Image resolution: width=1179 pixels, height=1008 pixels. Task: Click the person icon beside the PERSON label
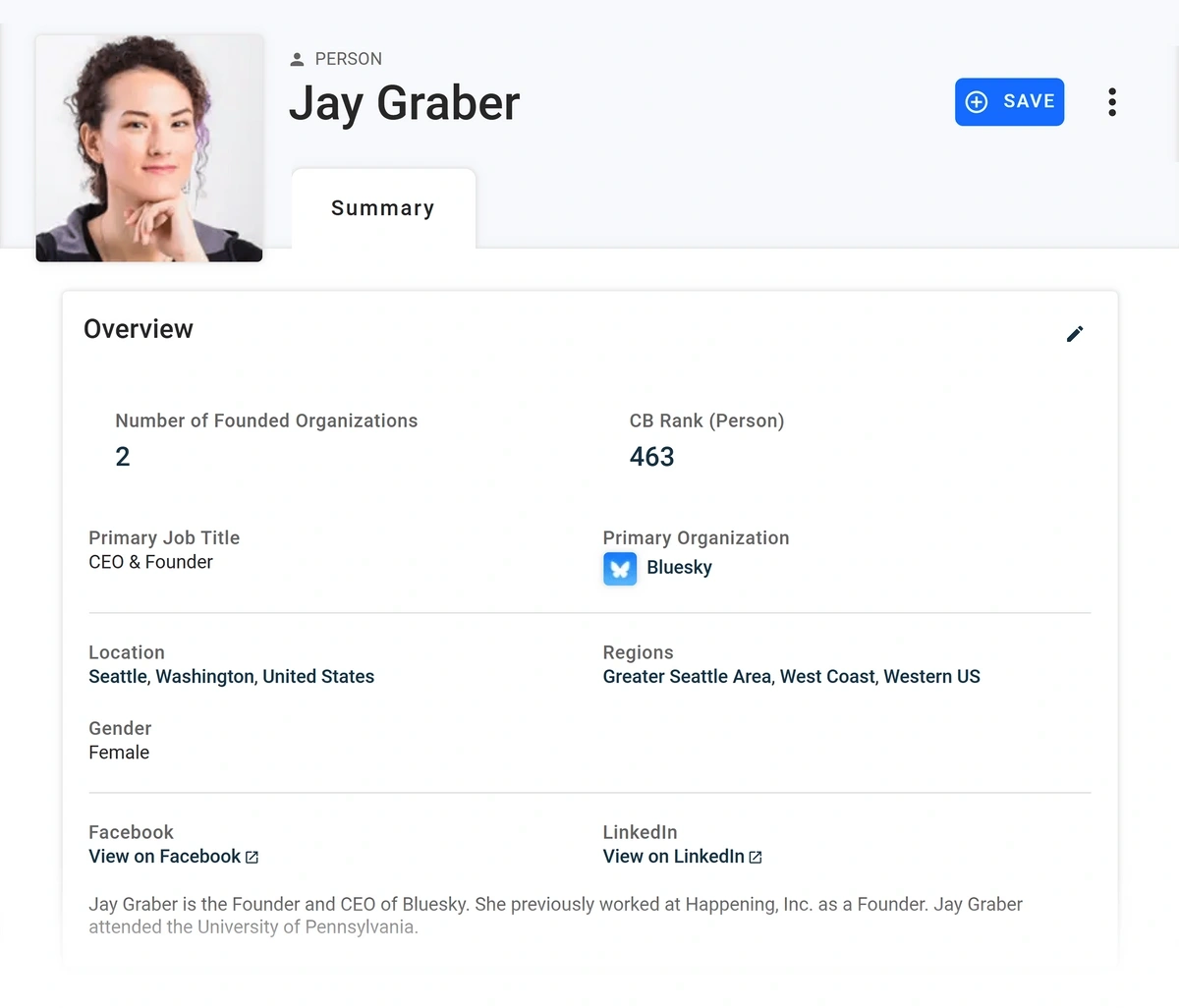click(x=296, y=58)
